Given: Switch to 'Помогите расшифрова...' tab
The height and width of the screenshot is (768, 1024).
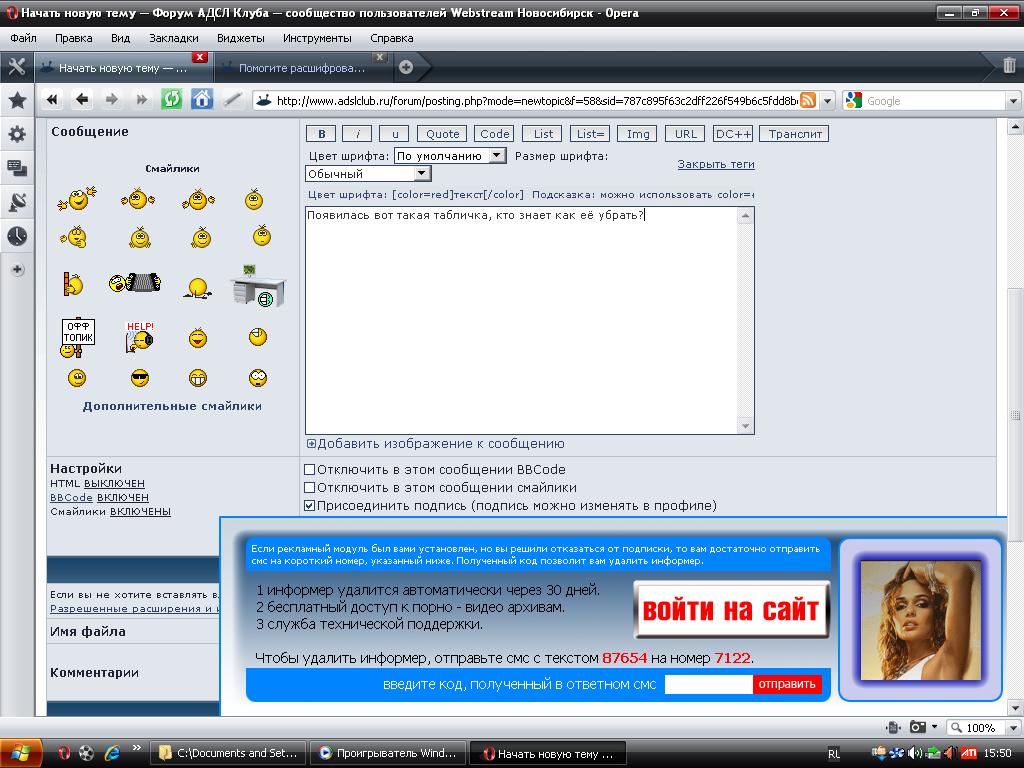Looking at the screenshot, I should point(301,68).
